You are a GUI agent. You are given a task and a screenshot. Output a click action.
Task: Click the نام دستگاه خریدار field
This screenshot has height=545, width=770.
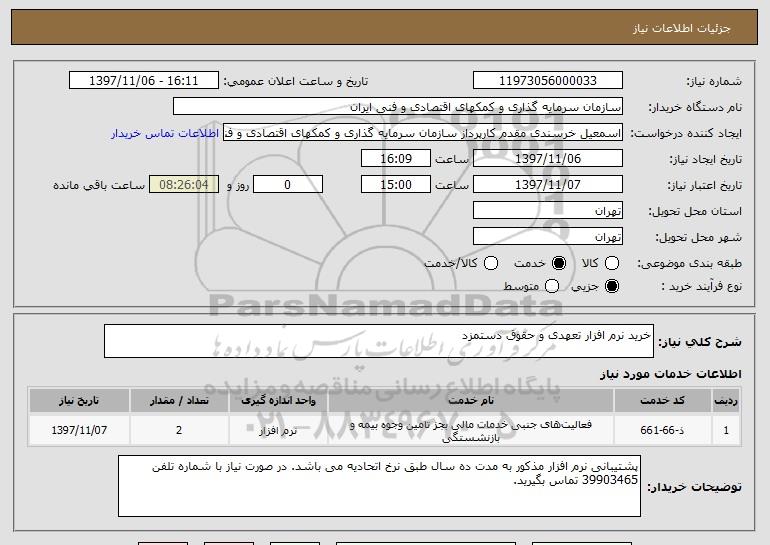click(398, 107)
